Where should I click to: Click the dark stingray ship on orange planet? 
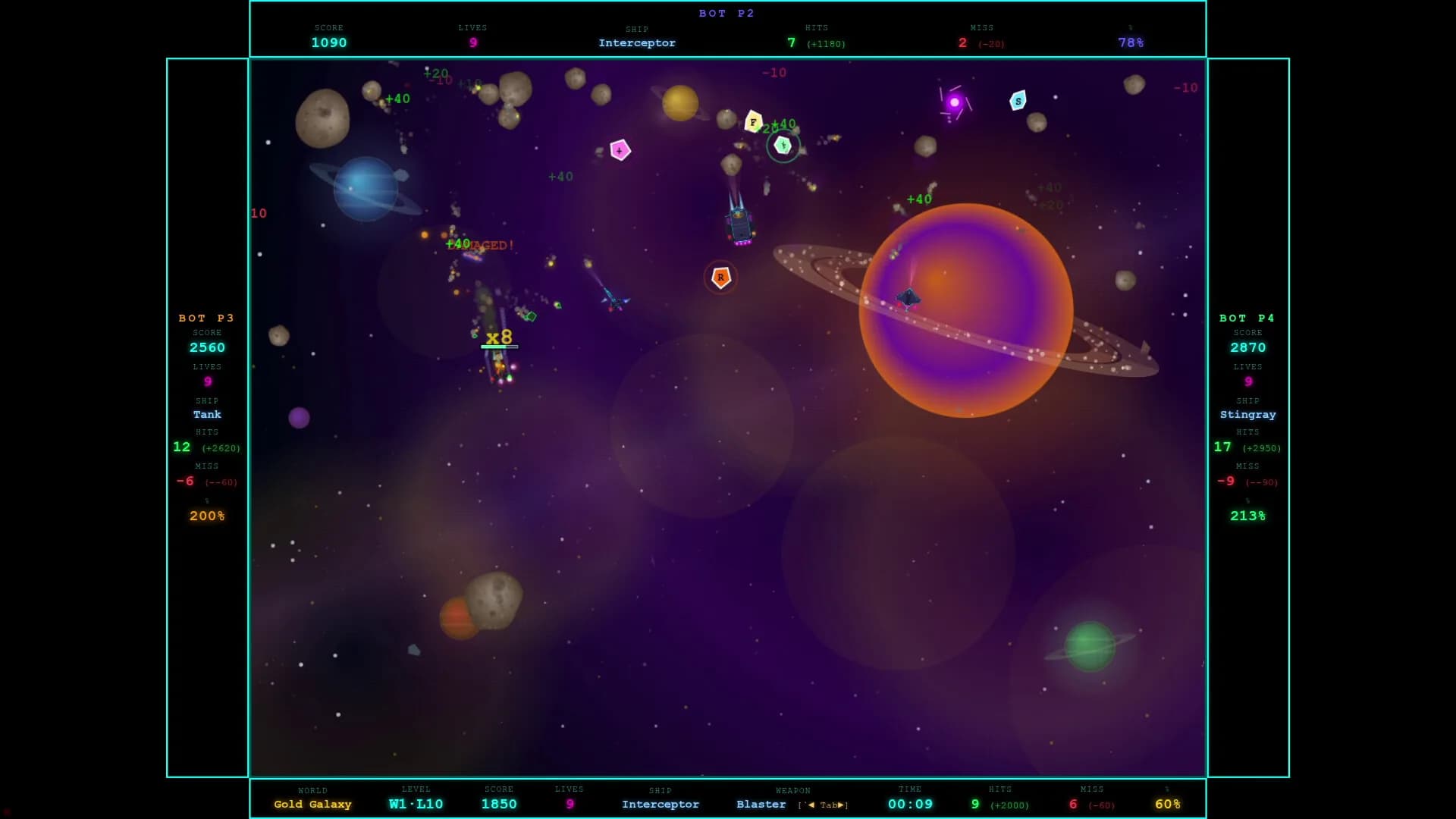[908, 297]
